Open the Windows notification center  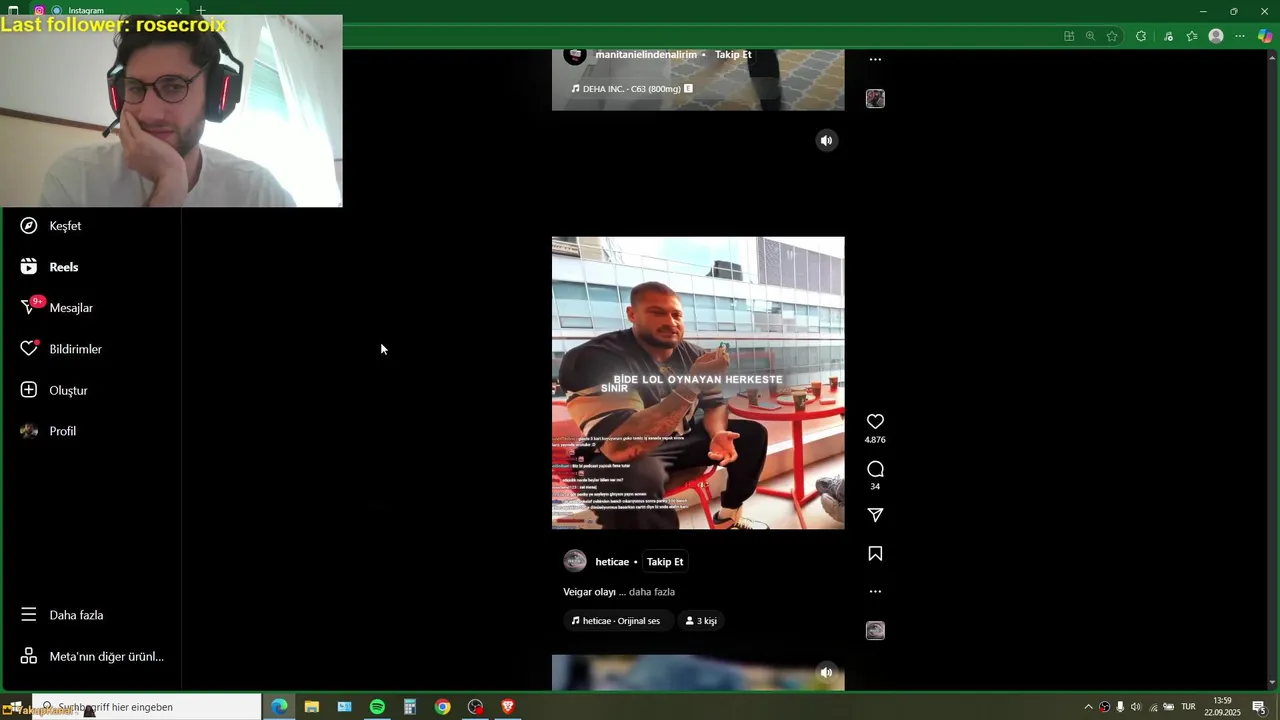point(1259,707)
